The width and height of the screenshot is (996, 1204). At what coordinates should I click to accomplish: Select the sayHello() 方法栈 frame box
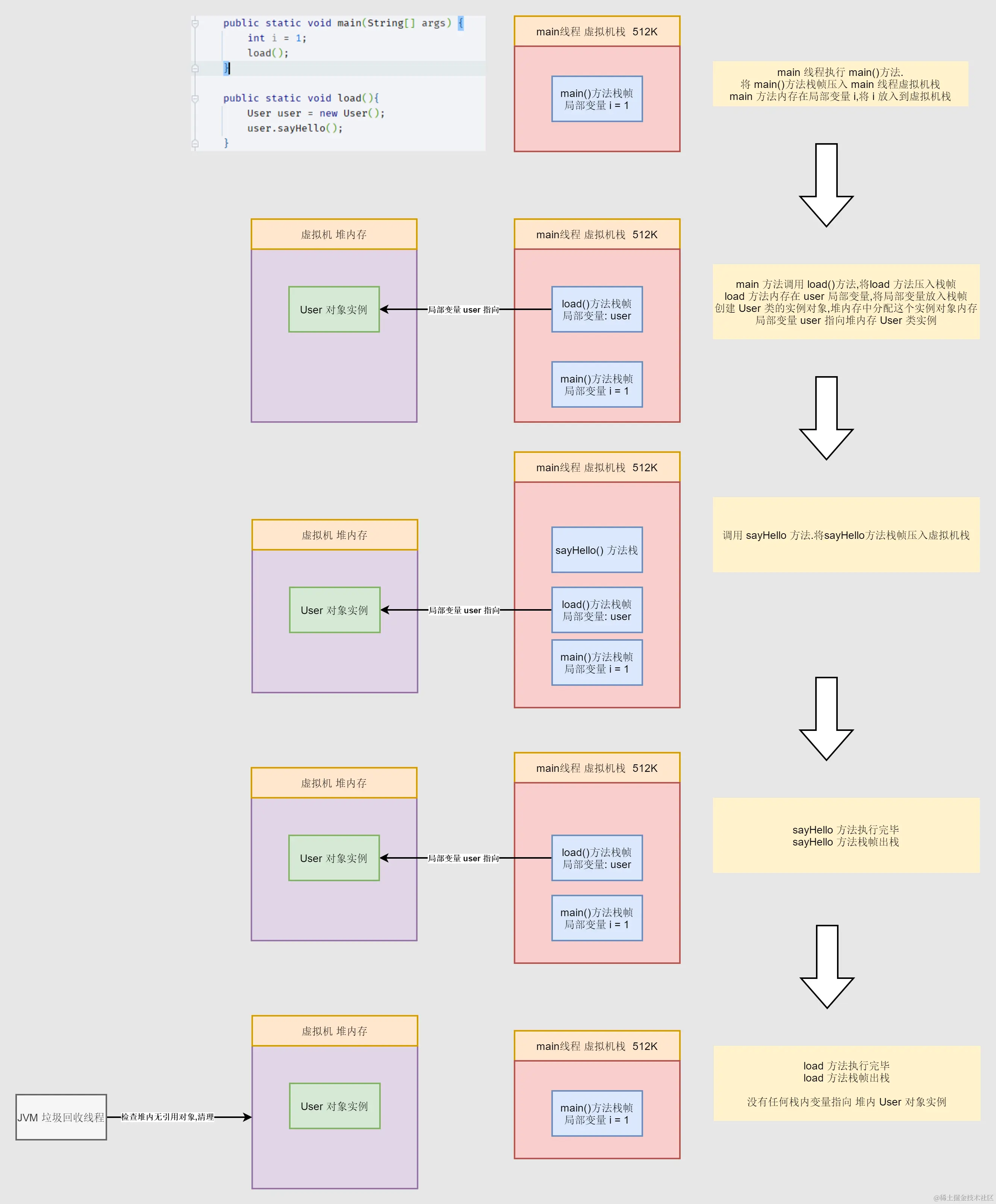596,550
